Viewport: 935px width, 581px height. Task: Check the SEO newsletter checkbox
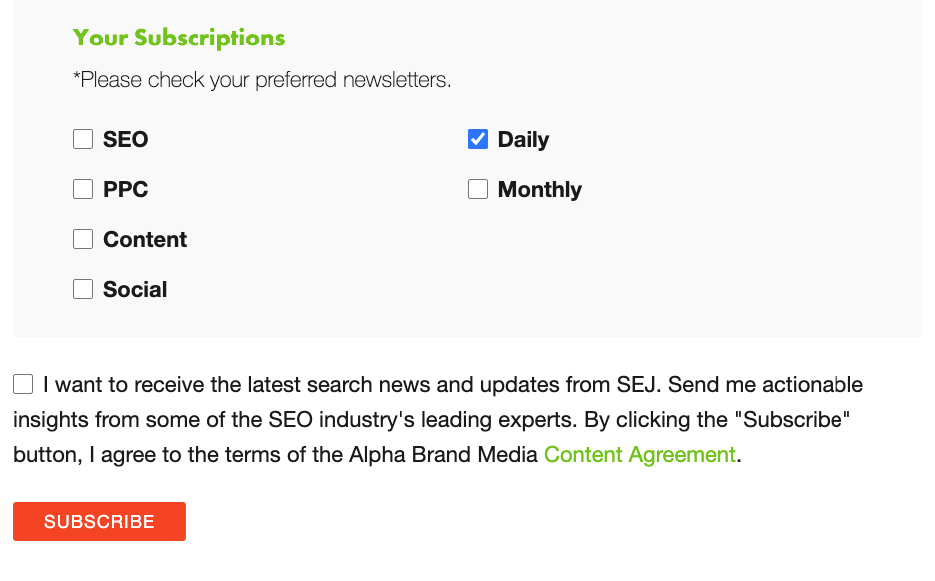[x=83, y=139]
